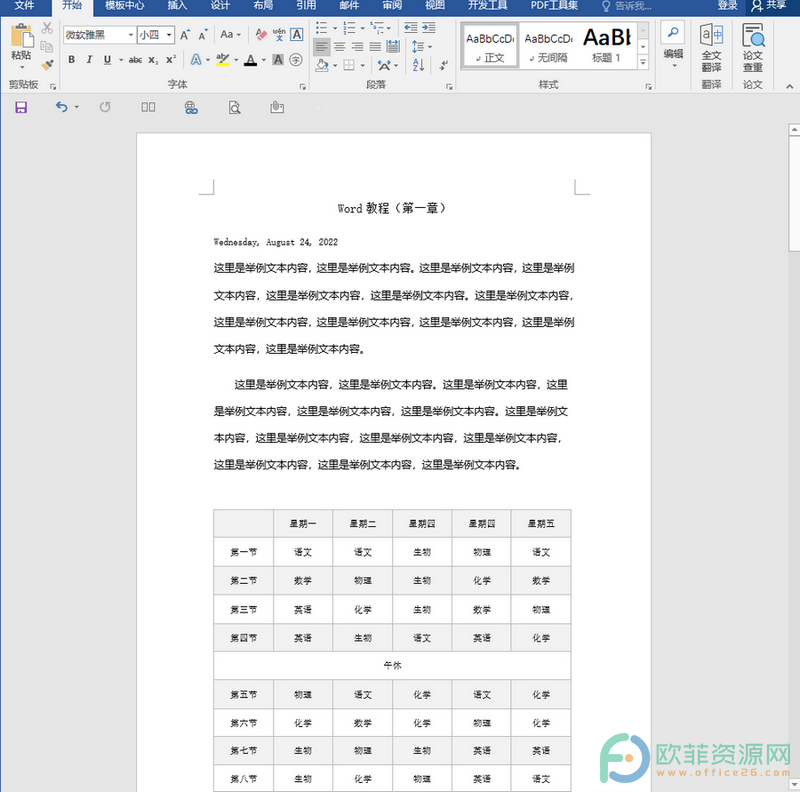The width and height of the screenshot is (800, 792).
Task: Open font dialog launcher
Action: tap(303, 87)
